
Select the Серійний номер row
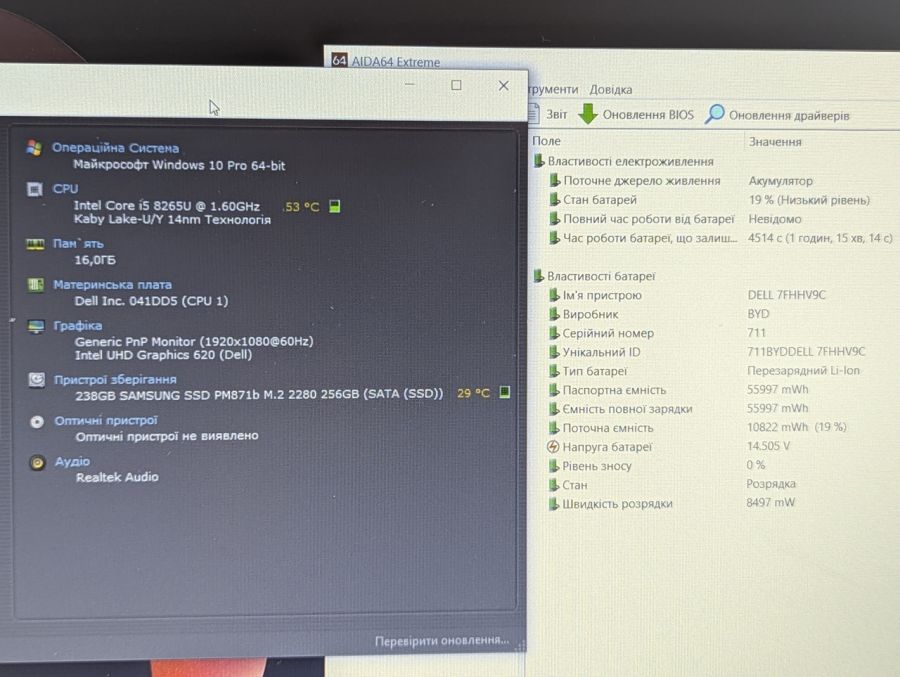(x=657, y=333)
